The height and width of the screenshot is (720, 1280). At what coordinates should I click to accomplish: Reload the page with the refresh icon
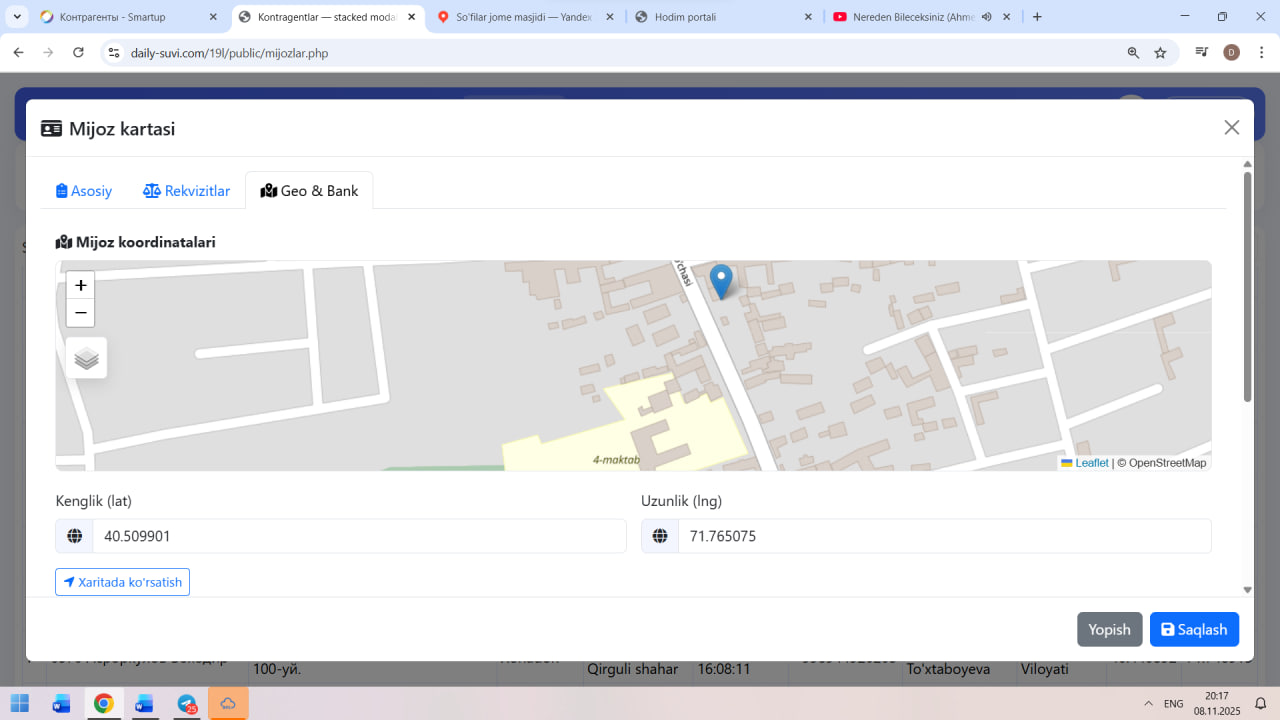coord(78,52)
